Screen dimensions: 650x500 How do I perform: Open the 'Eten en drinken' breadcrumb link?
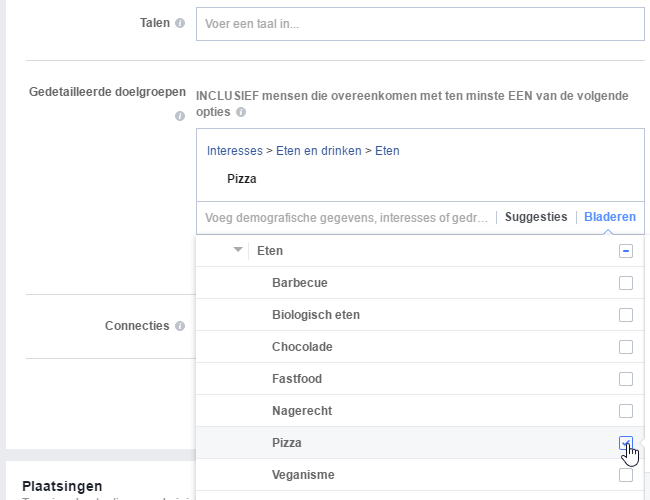[x=318, y=151]
